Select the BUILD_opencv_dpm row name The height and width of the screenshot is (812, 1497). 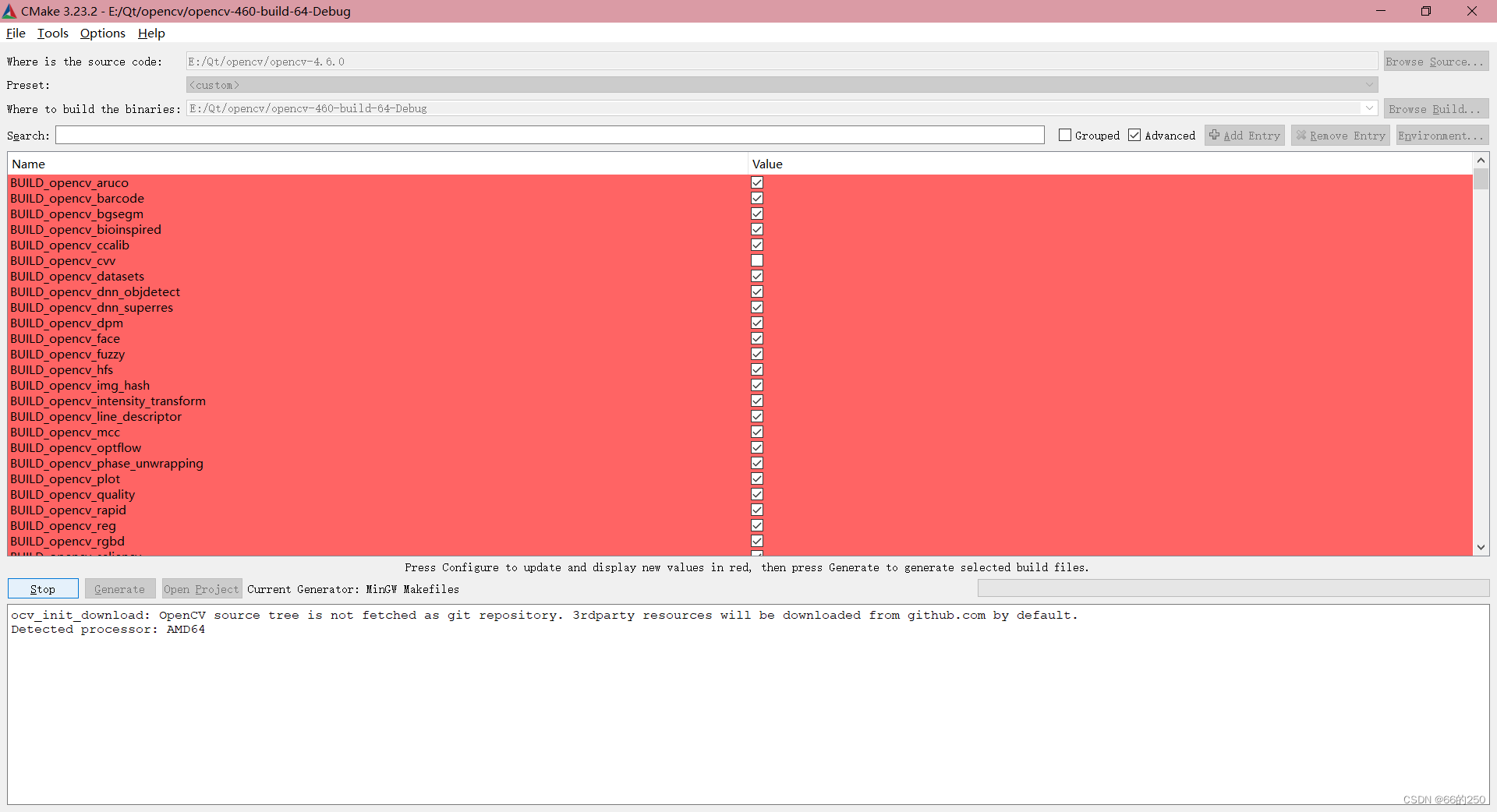[x=67, y=323]
